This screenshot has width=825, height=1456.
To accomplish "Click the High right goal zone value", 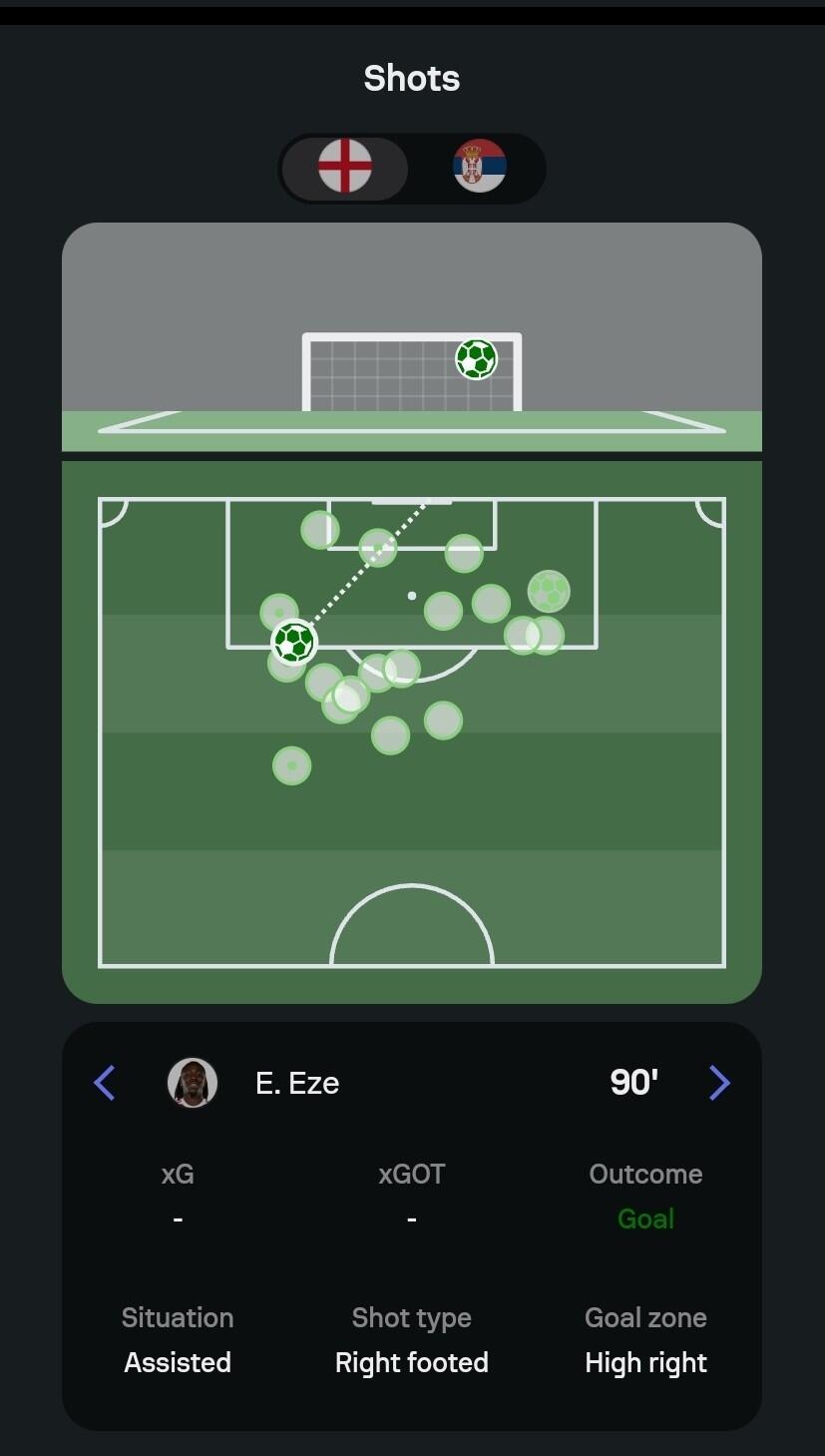I will pyautogui.click(x=645, y=1362).
